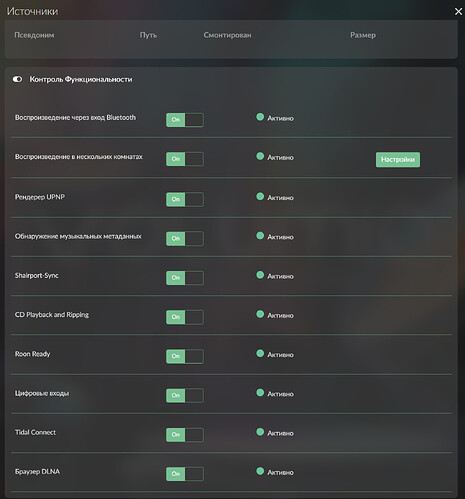Viewport: 465px width, 499px height.
Task: Toggle the Shairport-Sync switch
Action: pos(185,278)
